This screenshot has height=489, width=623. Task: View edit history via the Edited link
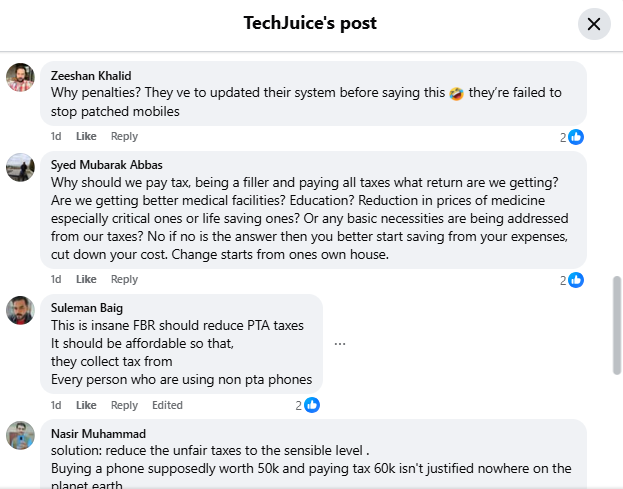point(167,405)
